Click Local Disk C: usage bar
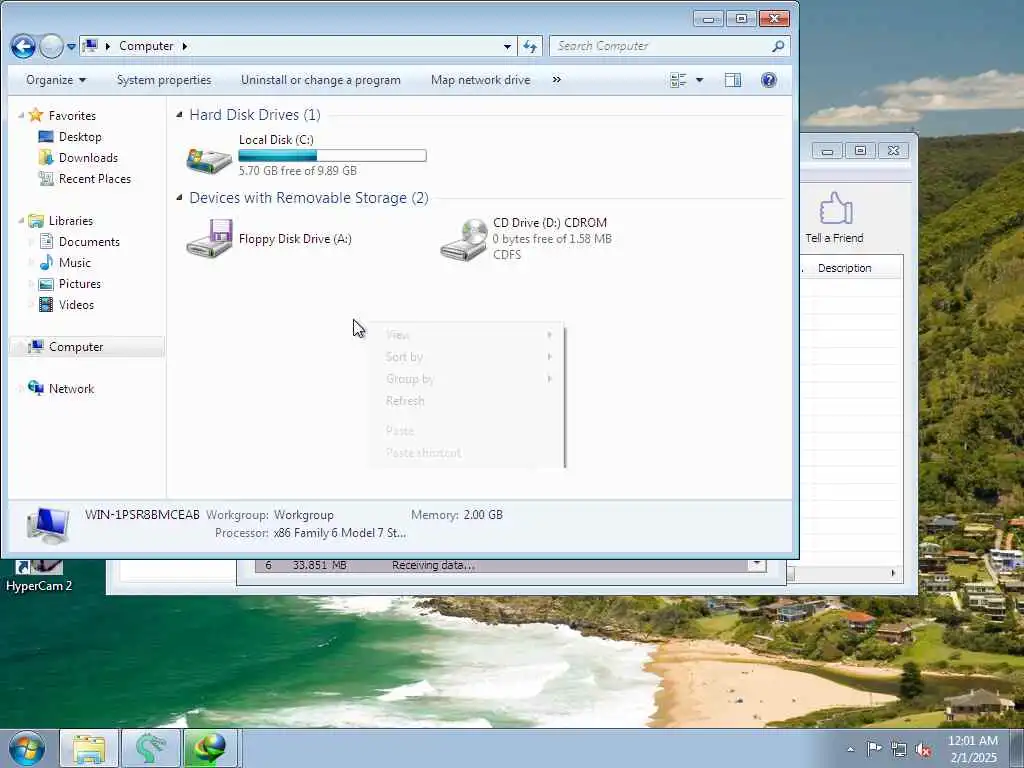The width and height of the screenshot is (1024, 768). tap(332, 155)
